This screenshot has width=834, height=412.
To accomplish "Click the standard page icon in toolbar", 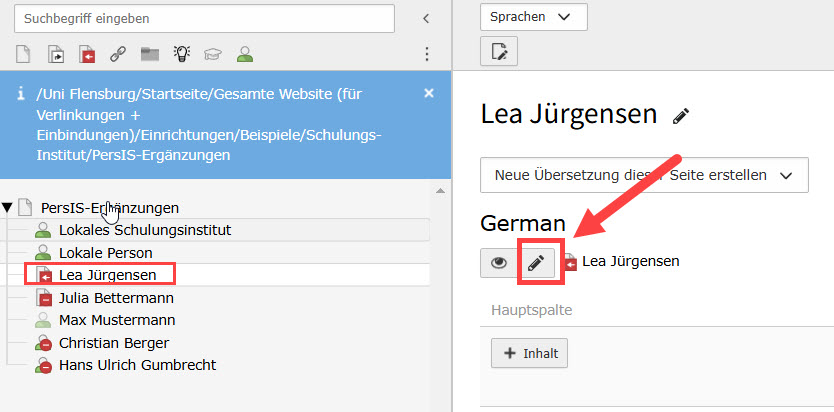I will click(x=25, y=54).
